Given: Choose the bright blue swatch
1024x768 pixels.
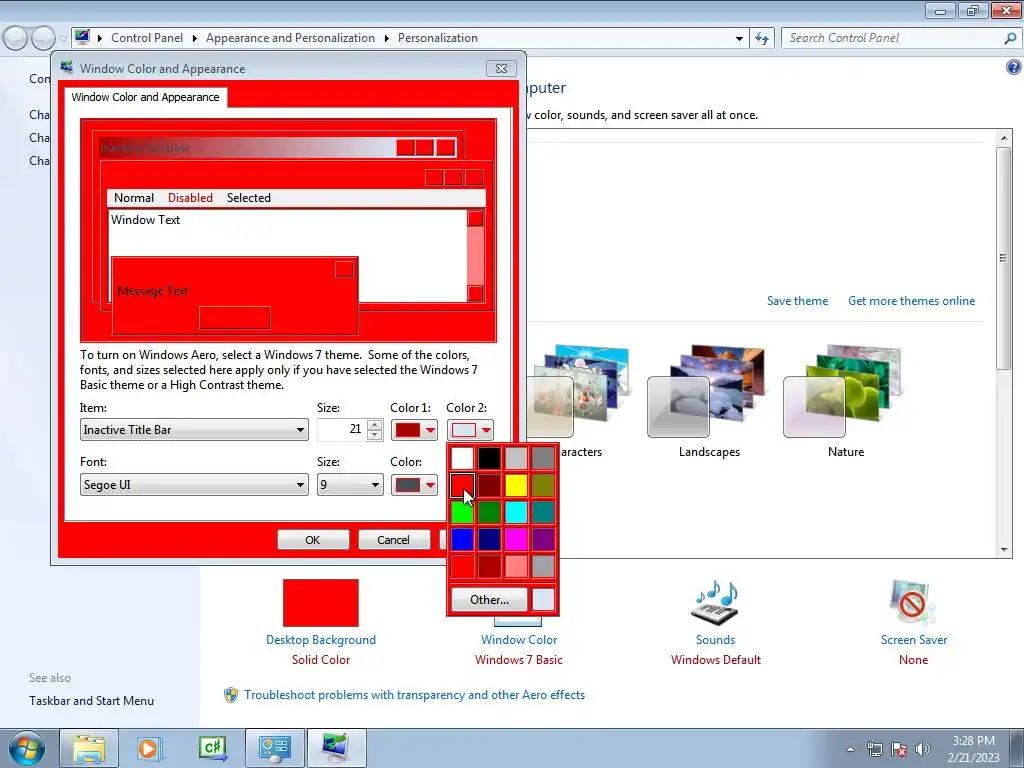Looking at the screenshot, I should coord(462,539).
